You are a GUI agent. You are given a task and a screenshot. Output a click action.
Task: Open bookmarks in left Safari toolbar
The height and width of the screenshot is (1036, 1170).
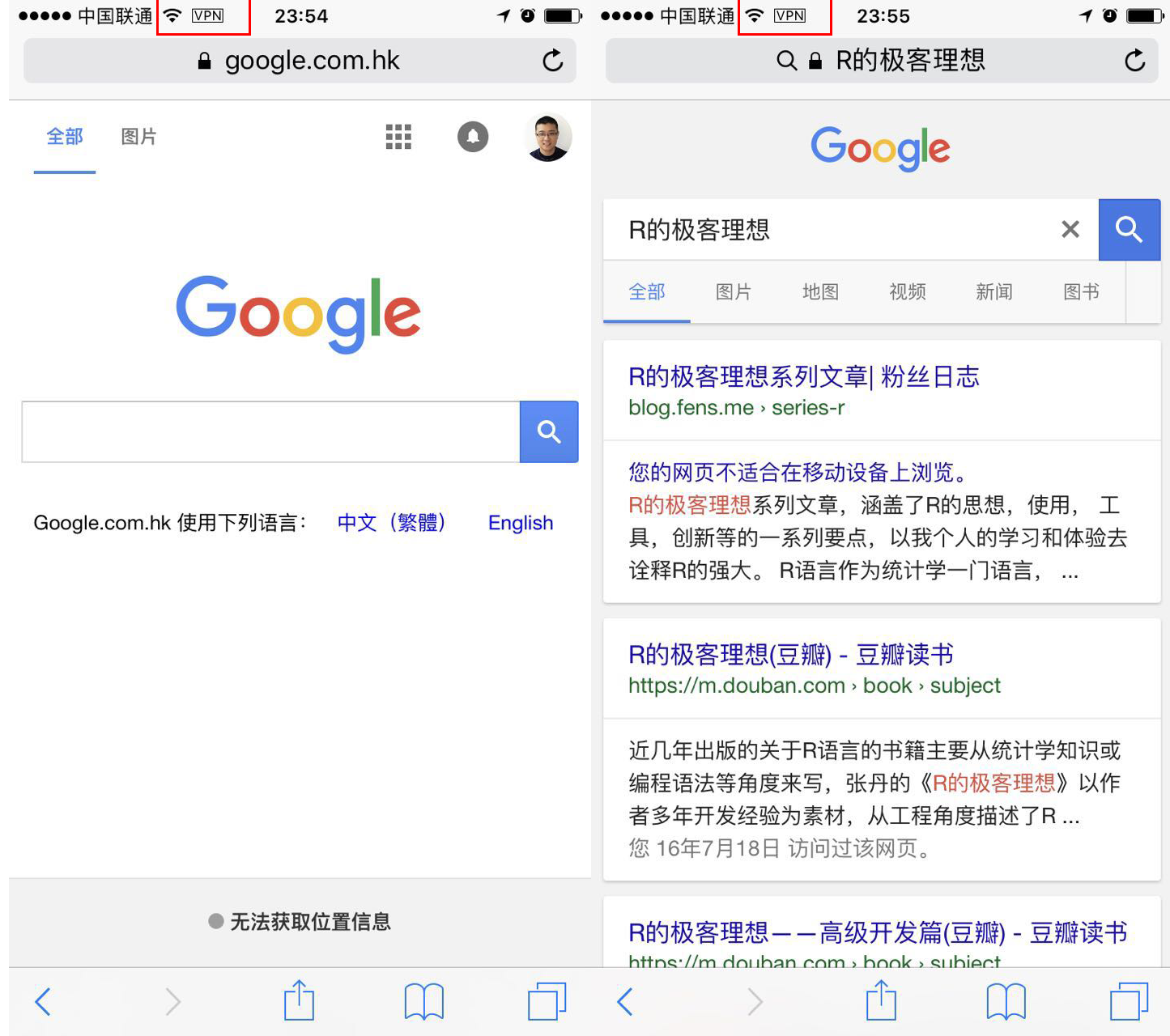coord(424,1002)
